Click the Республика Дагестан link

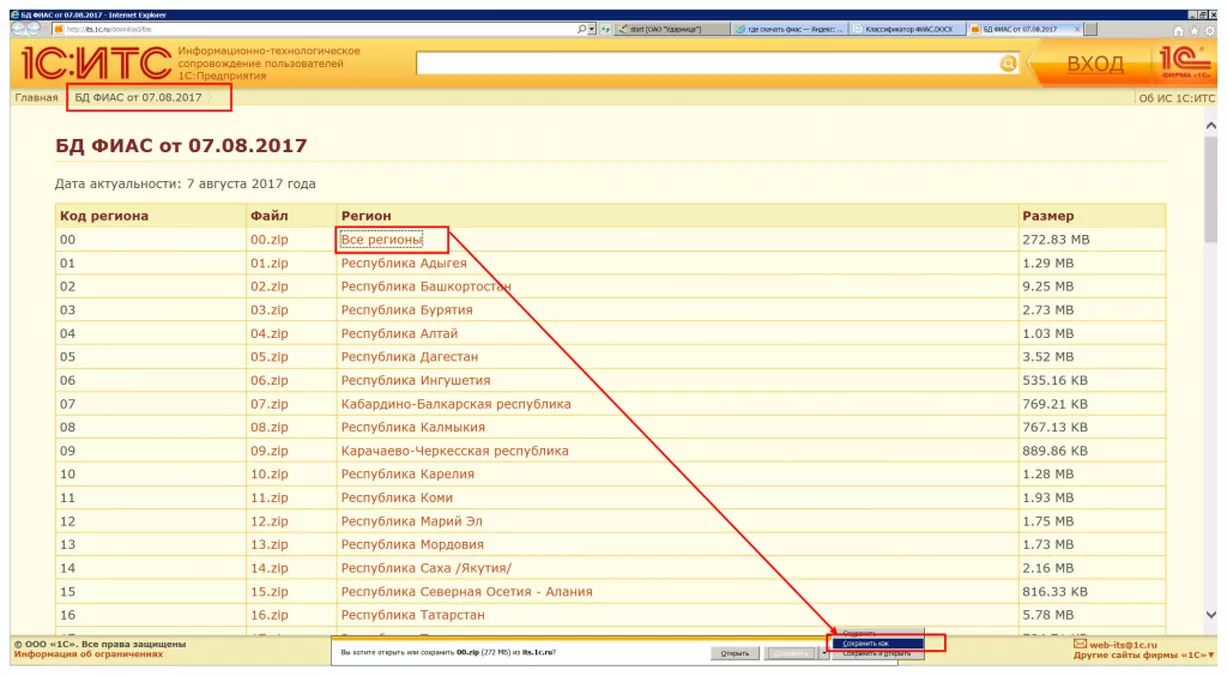tap(410, 357)
